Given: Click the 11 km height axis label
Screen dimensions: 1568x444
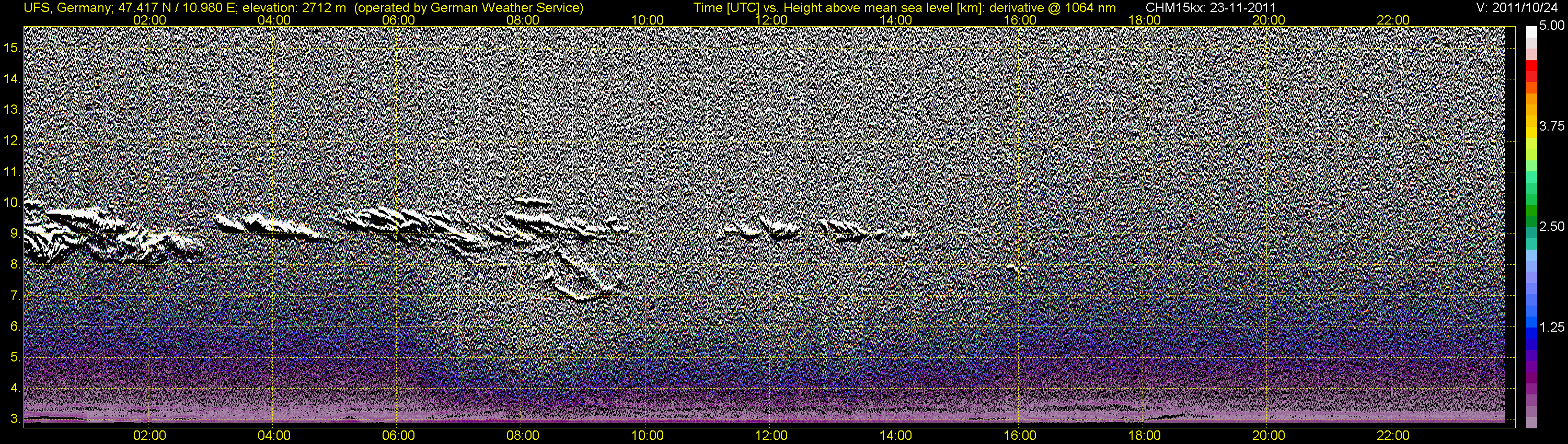Looking at the screenshot, I should [x=11, y=171].
